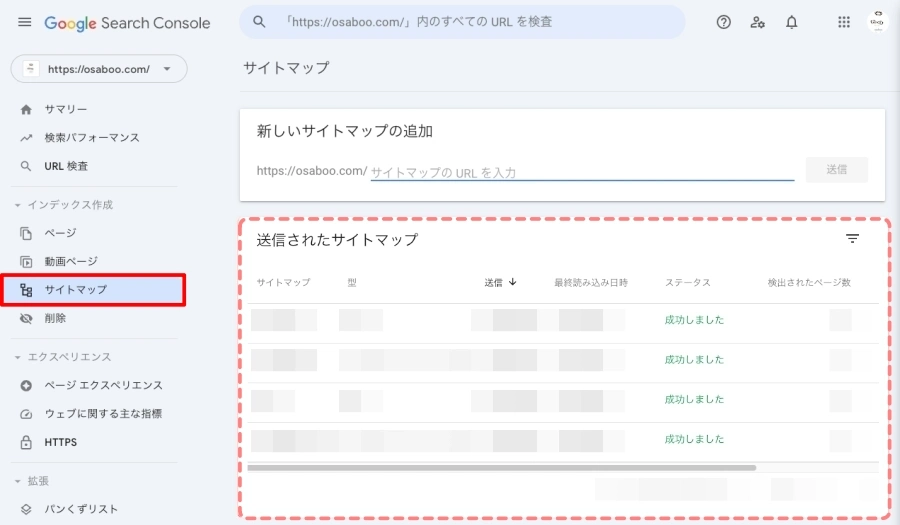Screen dimensions: 900x525
Task: Click the horizontal scrollbar under the sitemap table
Action: [x=502, y=468]
